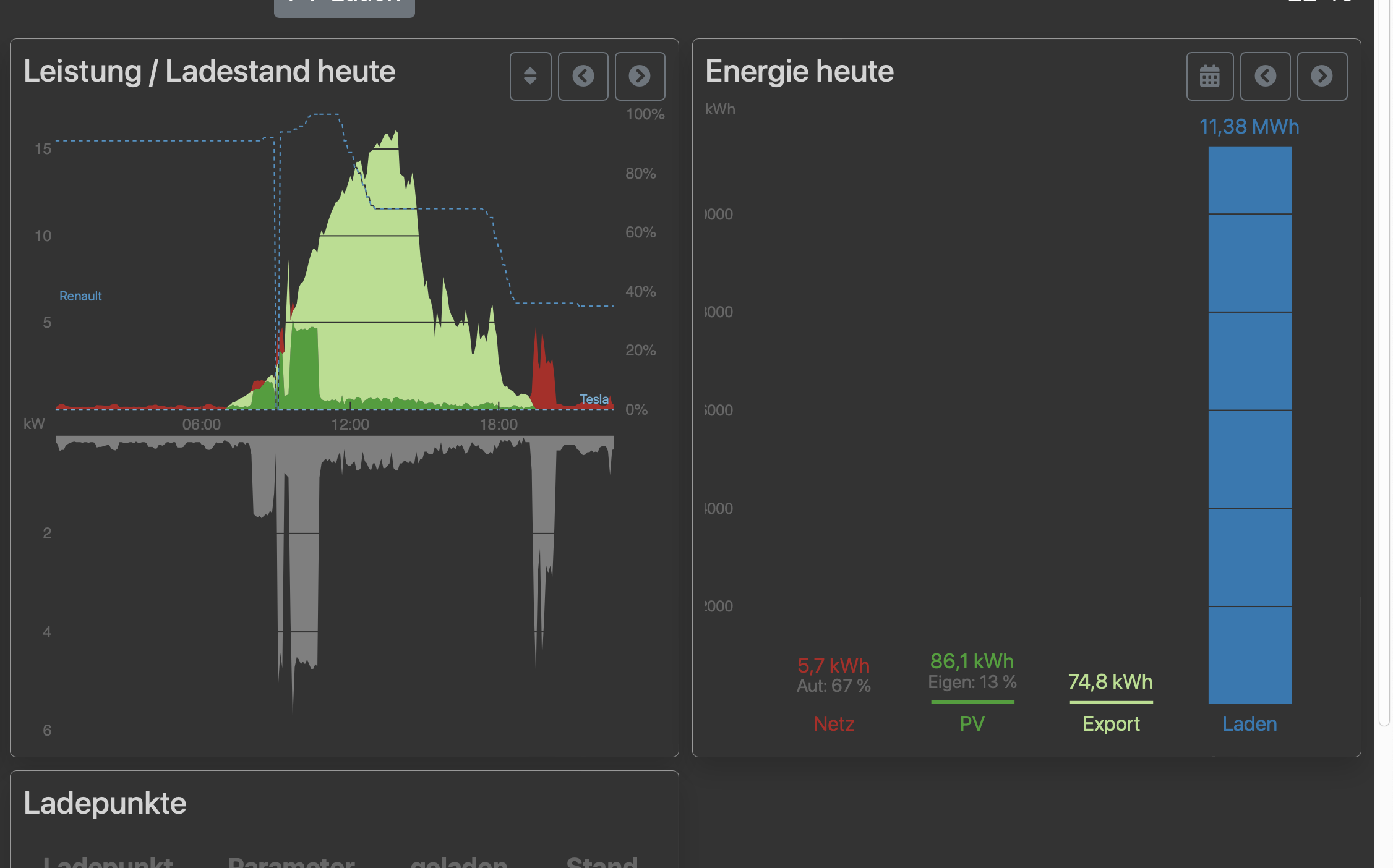
Task: Click the PV label in energy chart
Action: point(972,723)
